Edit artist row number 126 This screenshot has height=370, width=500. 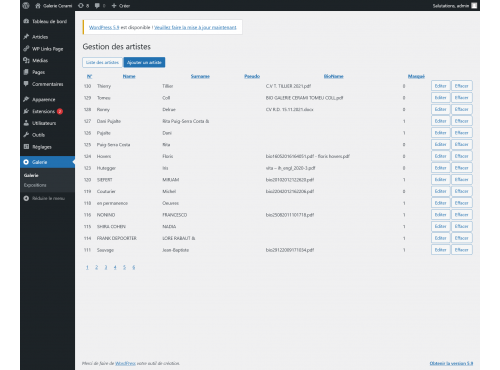click(x=441, y=133)
